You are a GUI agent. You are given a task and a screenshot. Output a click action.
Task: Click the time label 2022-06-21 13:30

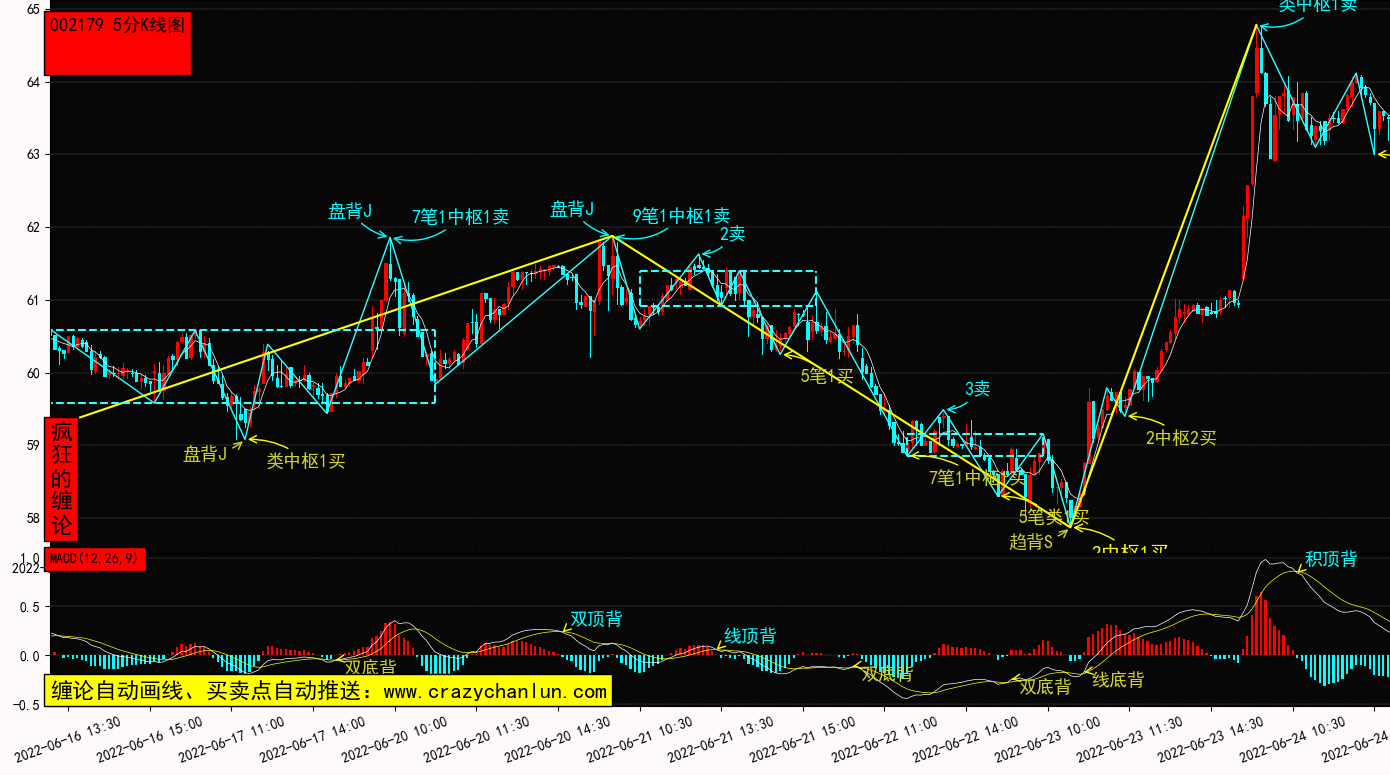click(720, 738)
